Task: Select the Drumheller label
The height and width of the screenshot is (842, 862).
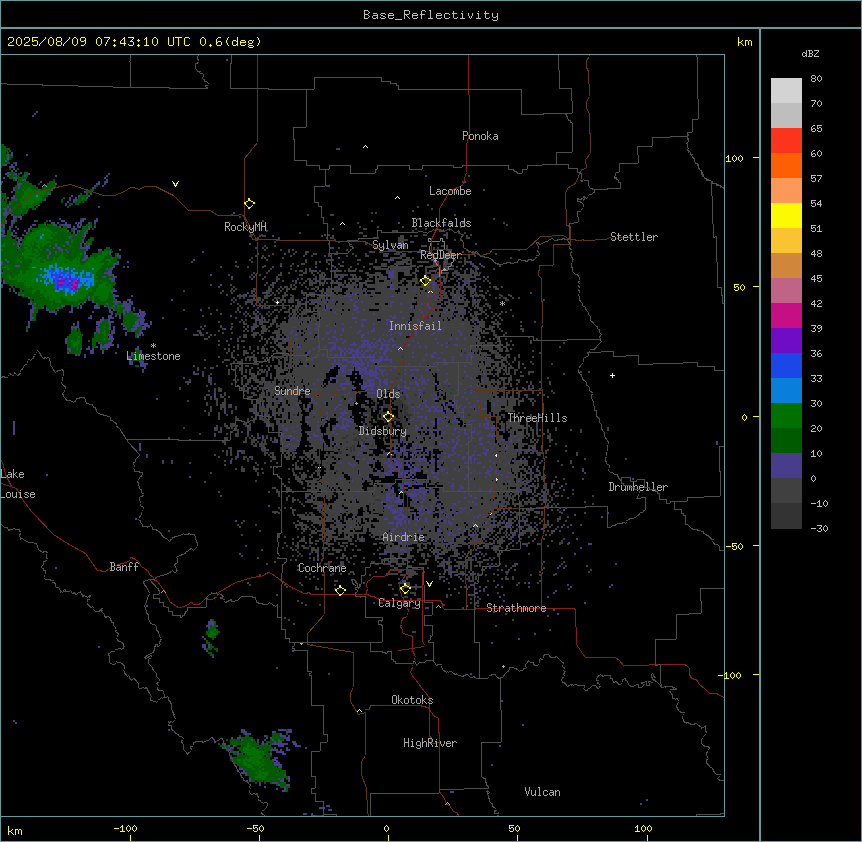Action: coord(638,487)
